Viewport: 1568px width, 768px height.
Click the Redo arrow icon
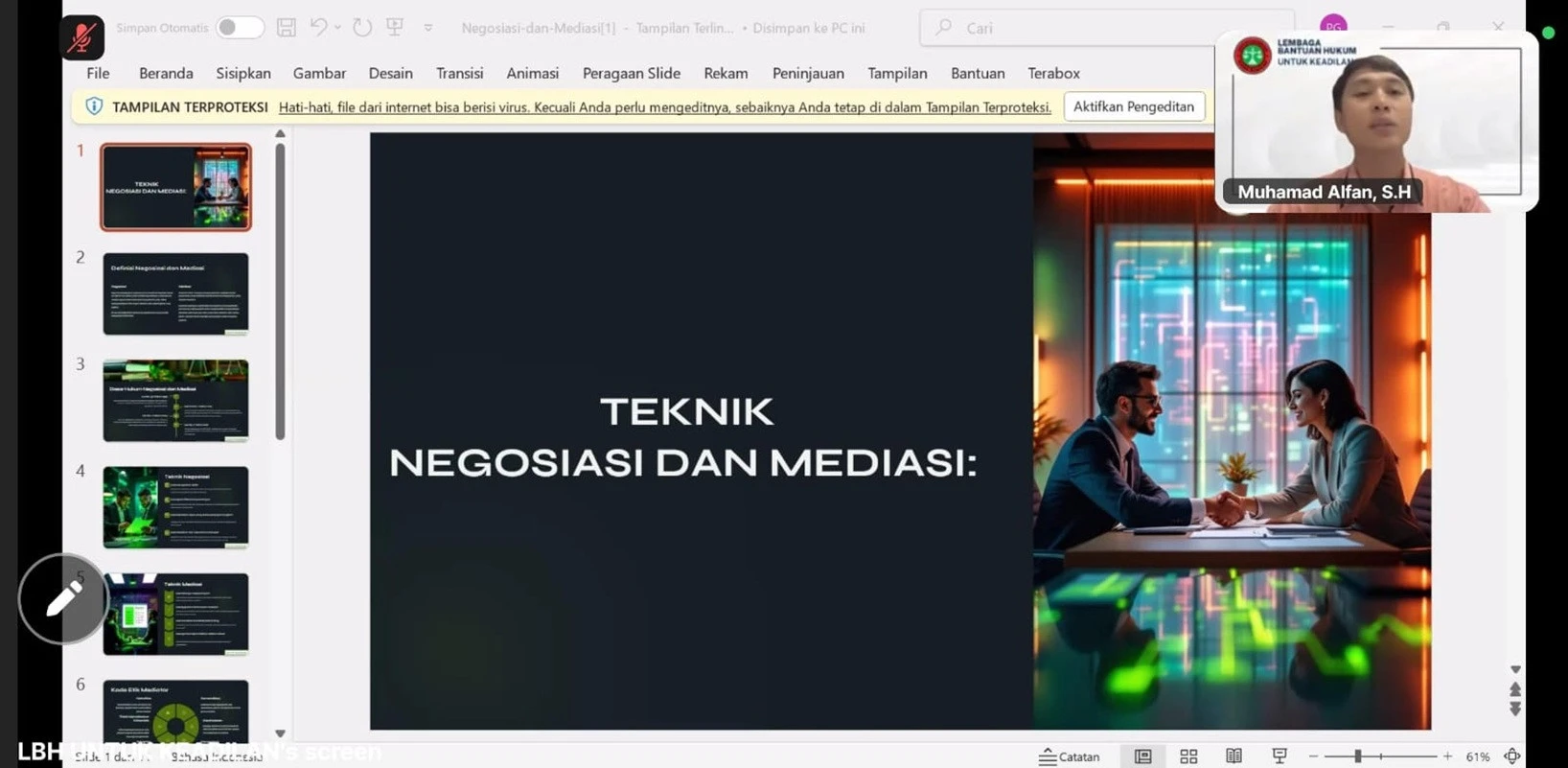tap(362, 28)
